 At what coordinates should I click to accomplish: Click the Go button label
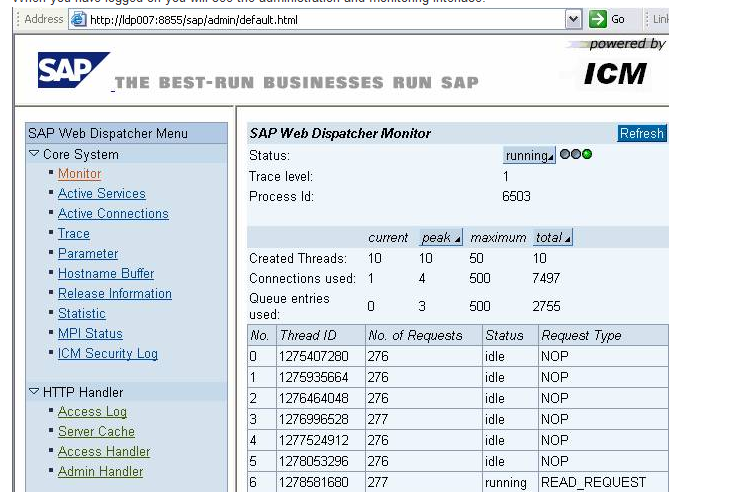pyautogui.click(x=618, y=19)
